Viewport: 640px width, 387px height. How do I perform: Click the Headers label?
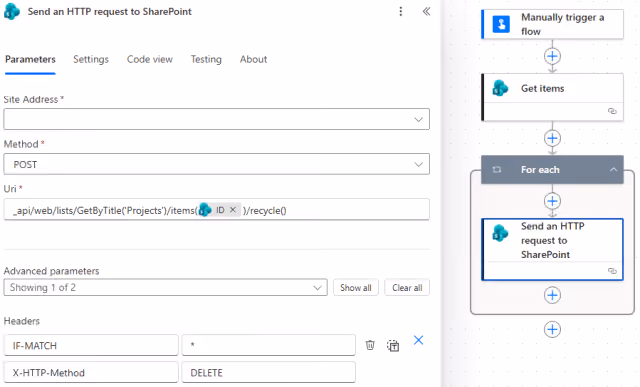point(22,321)
